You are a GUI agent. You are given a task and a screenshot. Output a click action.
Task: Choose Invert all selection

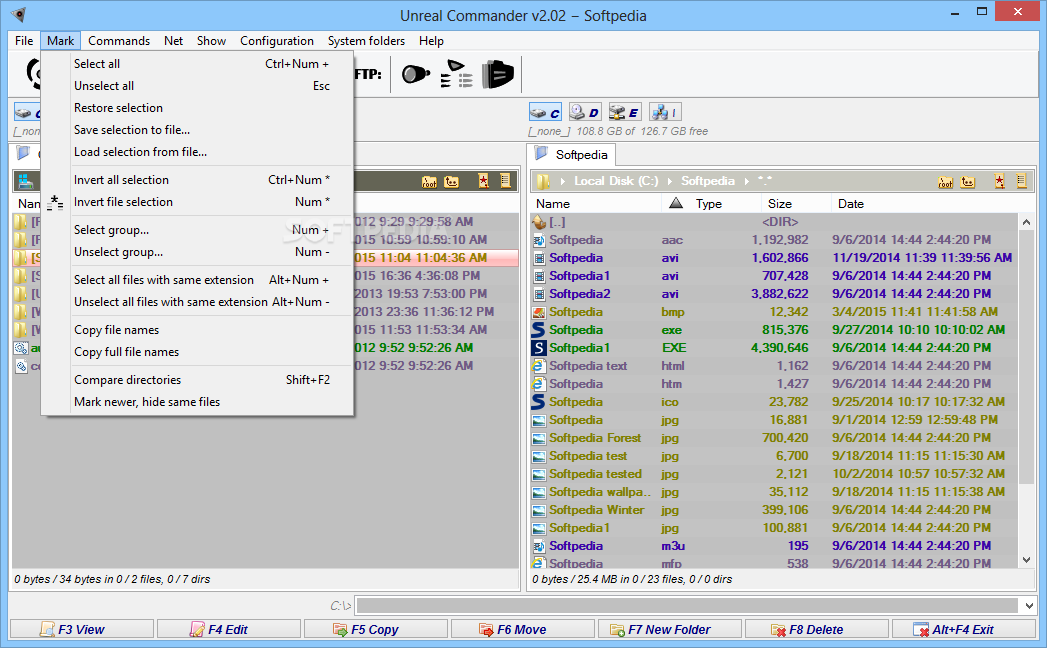[198, 180]
